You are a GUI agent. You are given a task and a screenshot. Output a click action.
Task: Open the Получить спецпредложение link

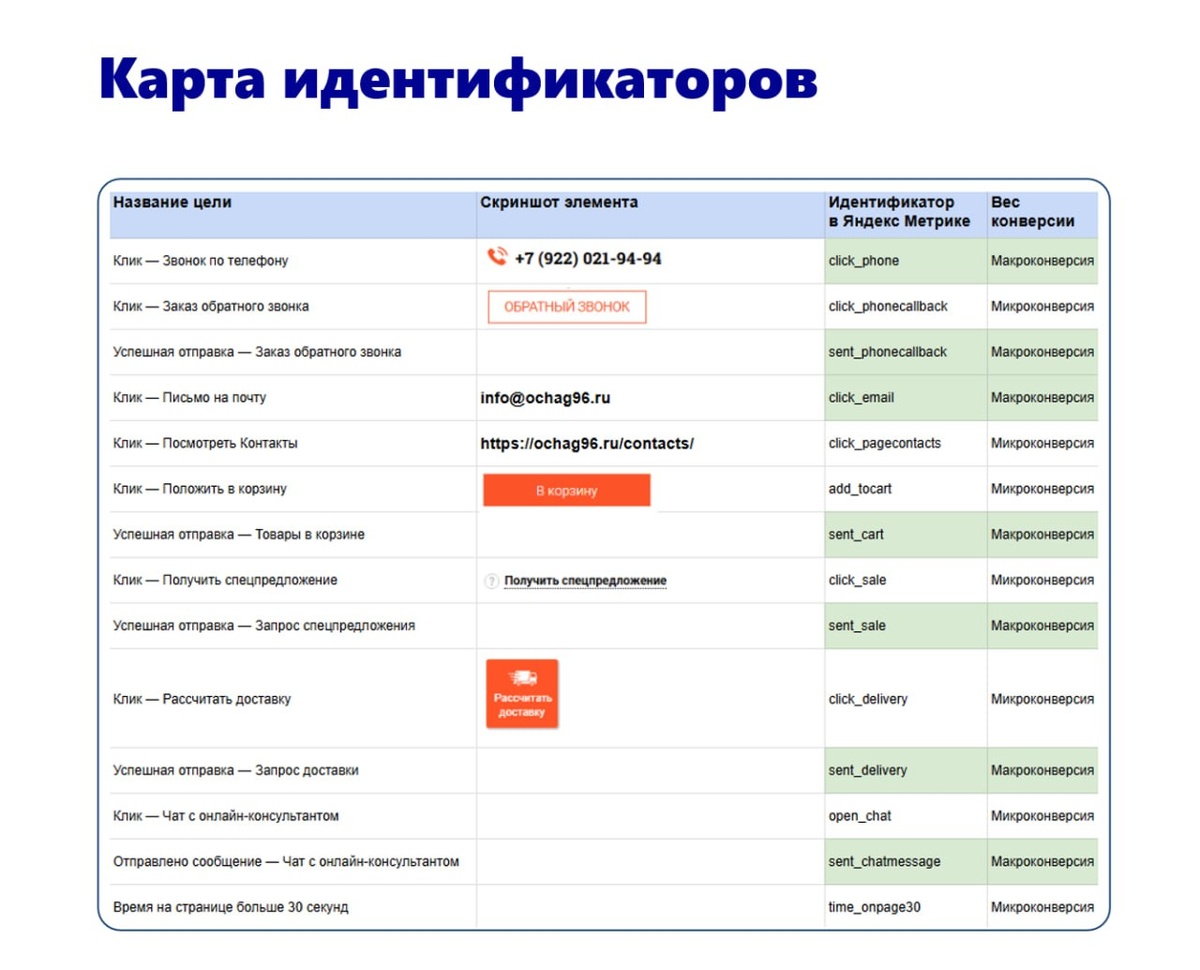point(585,581)
